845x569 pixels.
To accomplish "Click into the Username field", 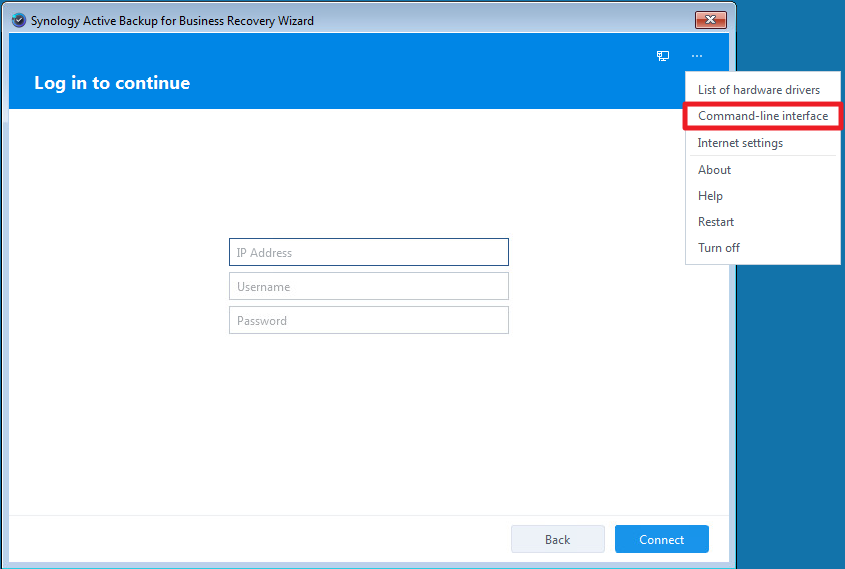I will 369,286.
